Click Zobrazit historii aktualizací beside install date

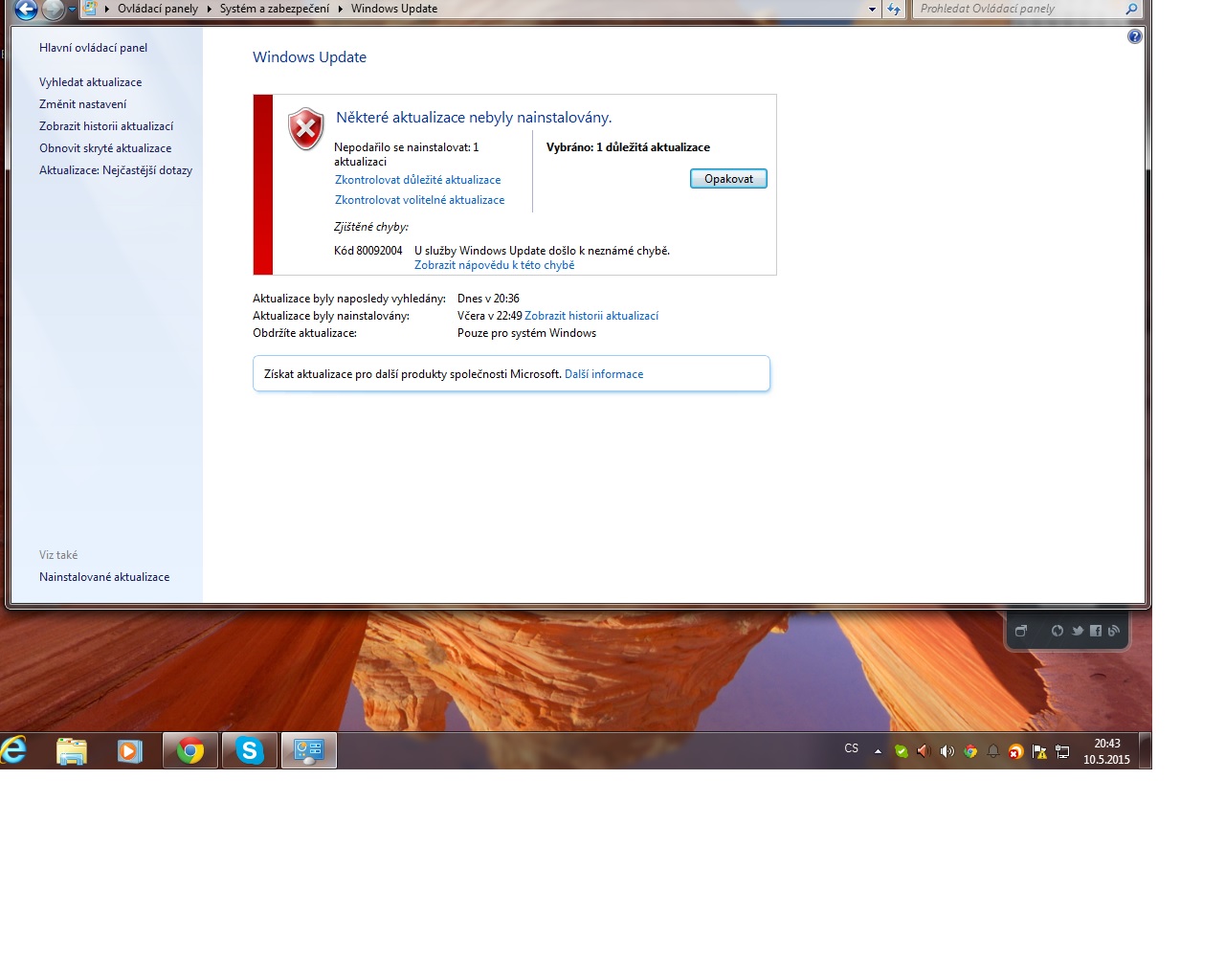(x=591, y=316)
